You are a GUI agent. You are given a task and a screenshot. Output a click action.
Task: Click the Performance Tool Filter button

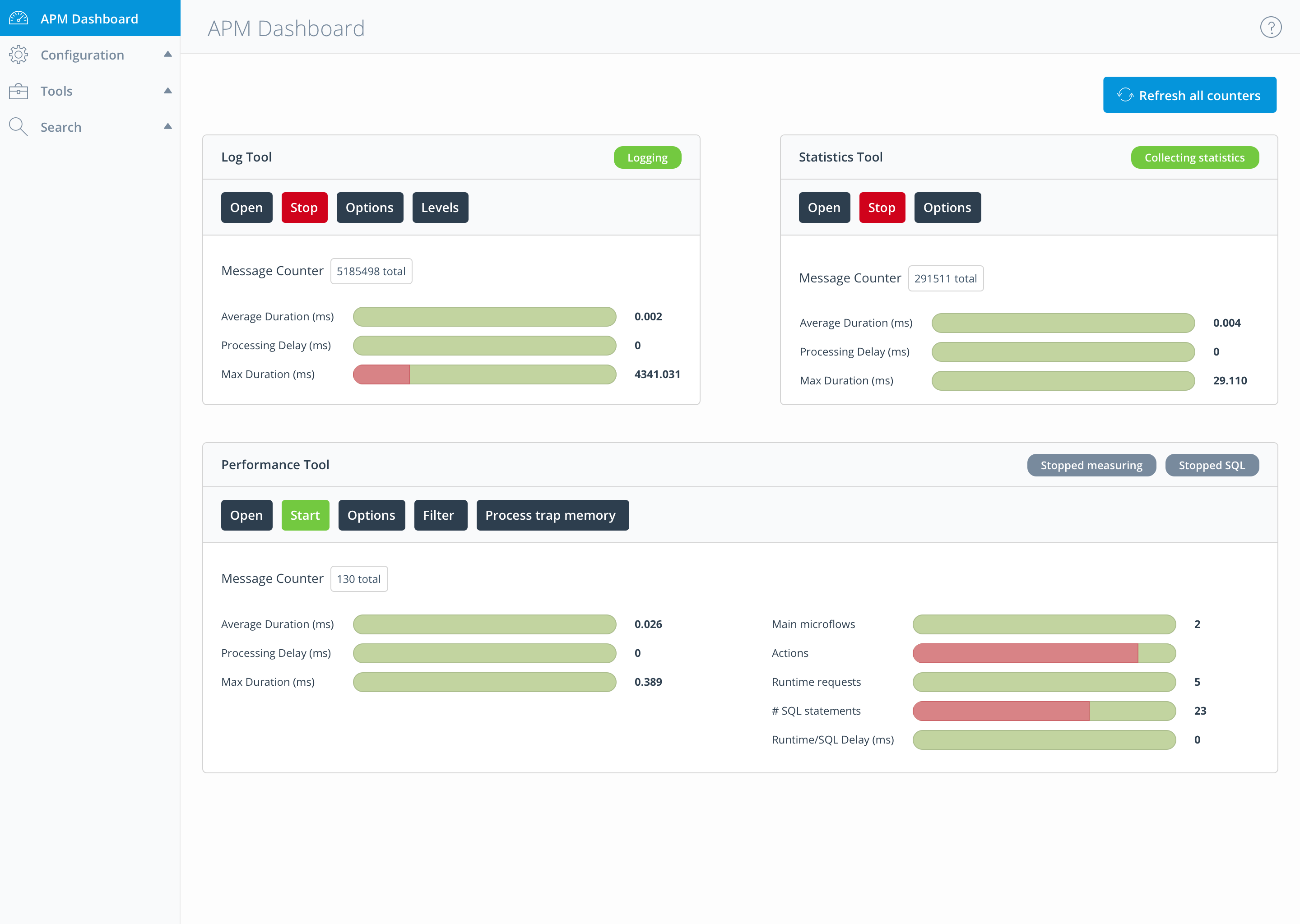point(441,516)
